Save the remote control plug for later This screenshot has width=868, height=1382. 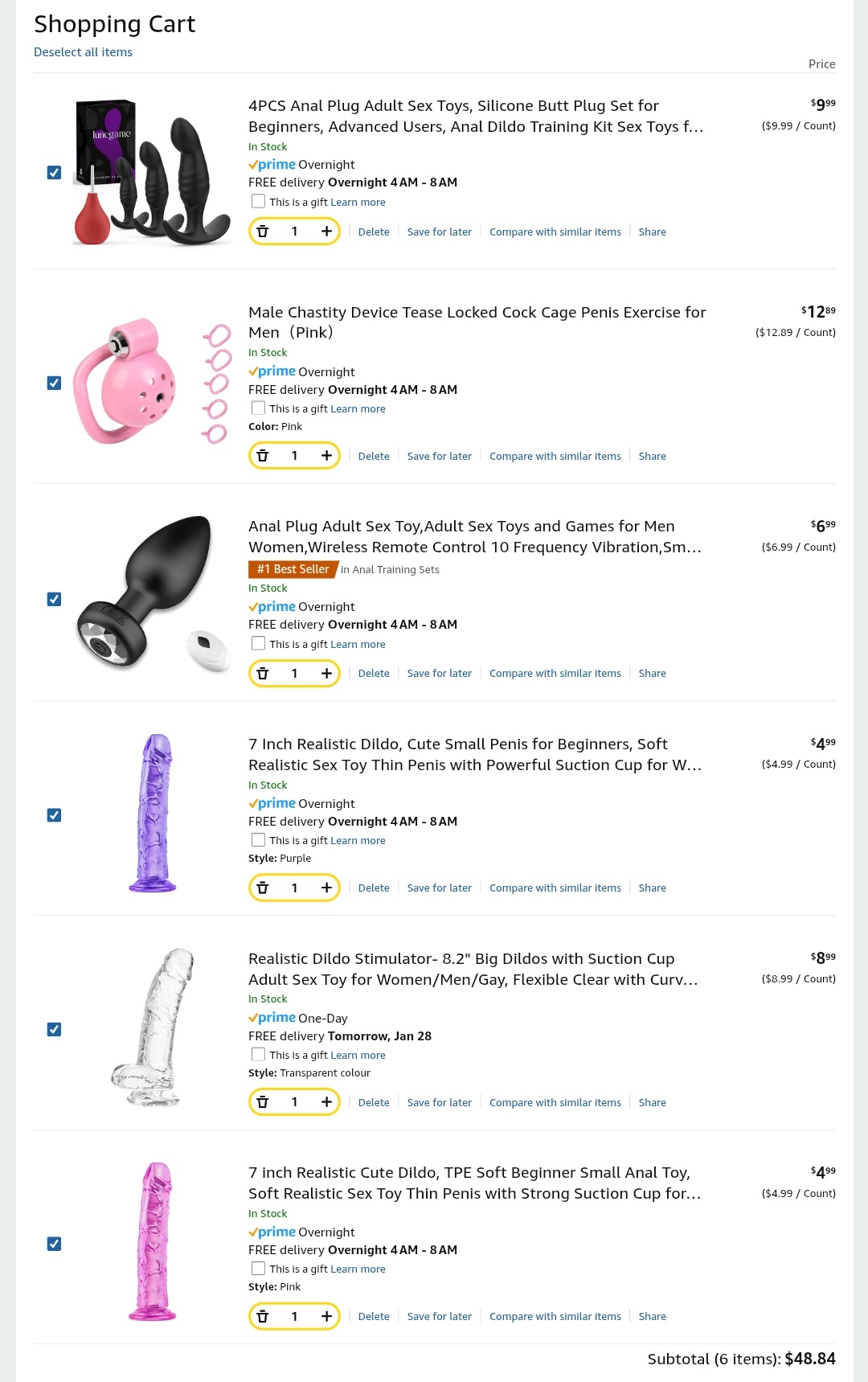pos(439,673)
